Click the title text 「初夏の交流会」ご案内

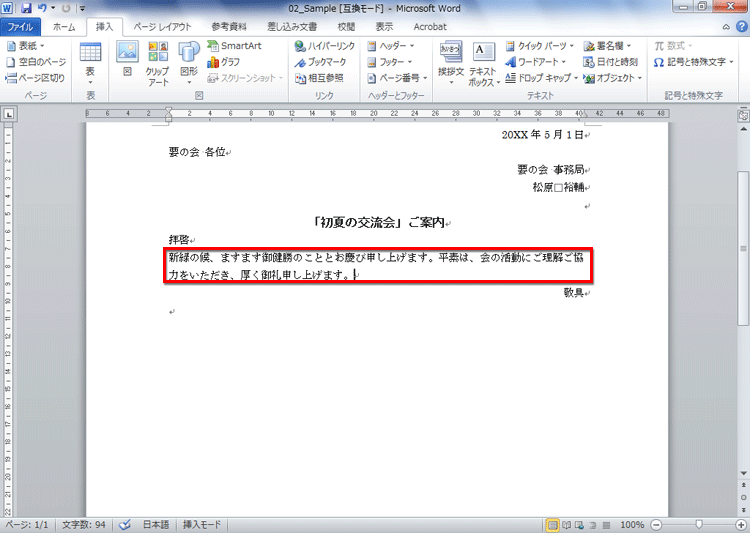378,223
